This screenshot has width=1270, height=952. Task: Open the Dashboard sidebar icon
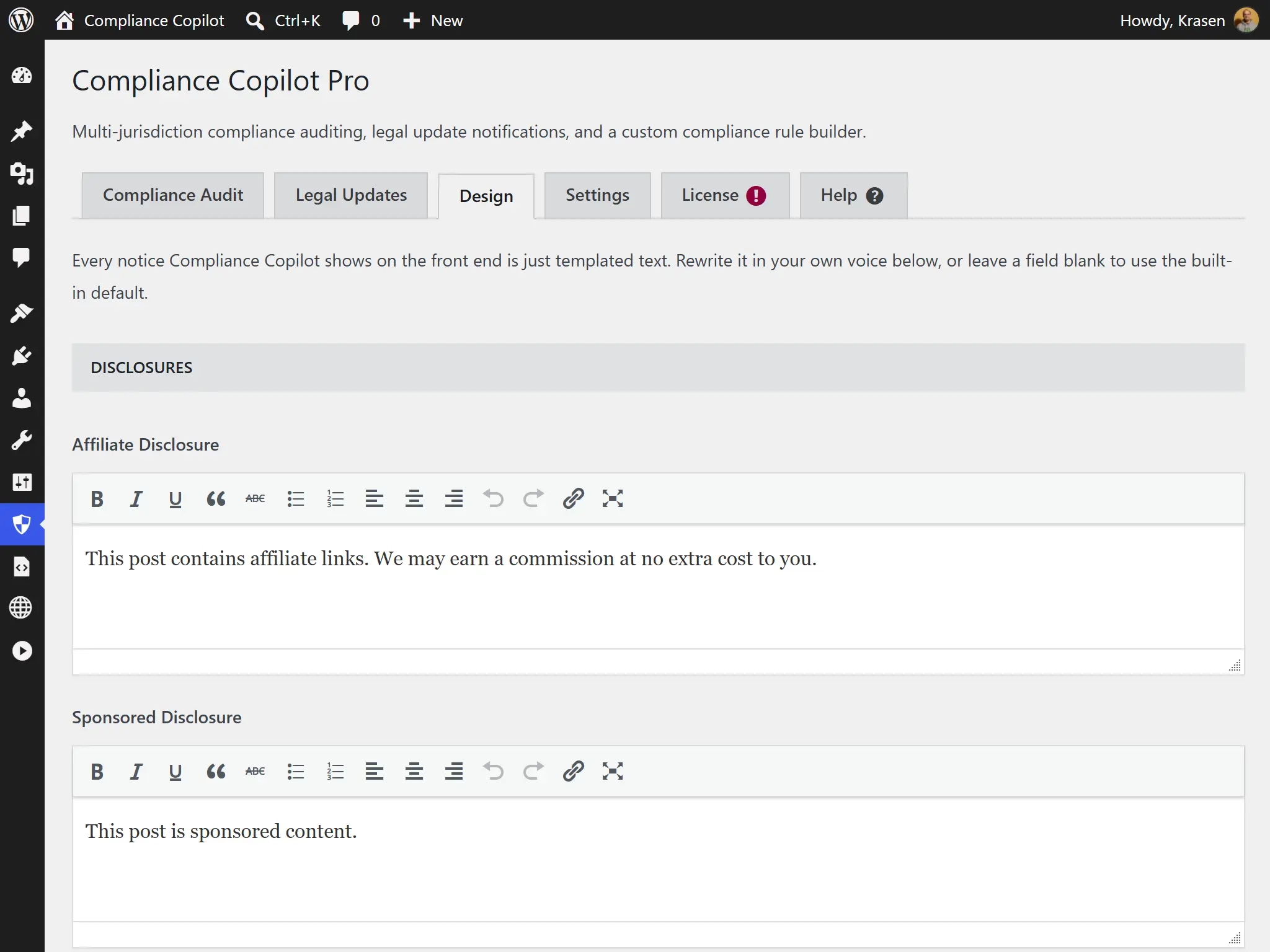click(x=22, y=76)
